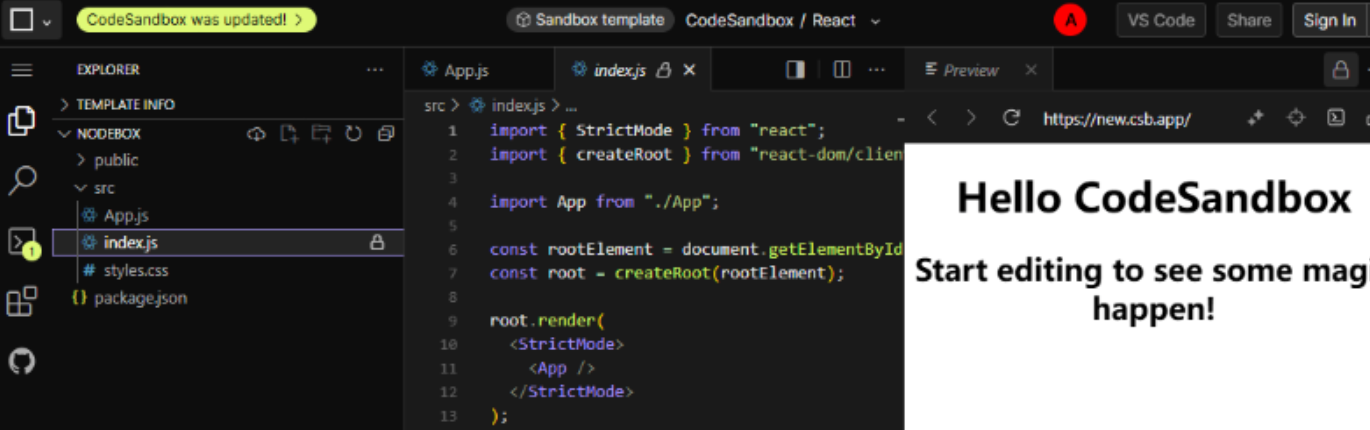Click the cloud upload icon in NODEBOX header
The width and height of the screenshot is (1370, 430).
tap(257, 134)
